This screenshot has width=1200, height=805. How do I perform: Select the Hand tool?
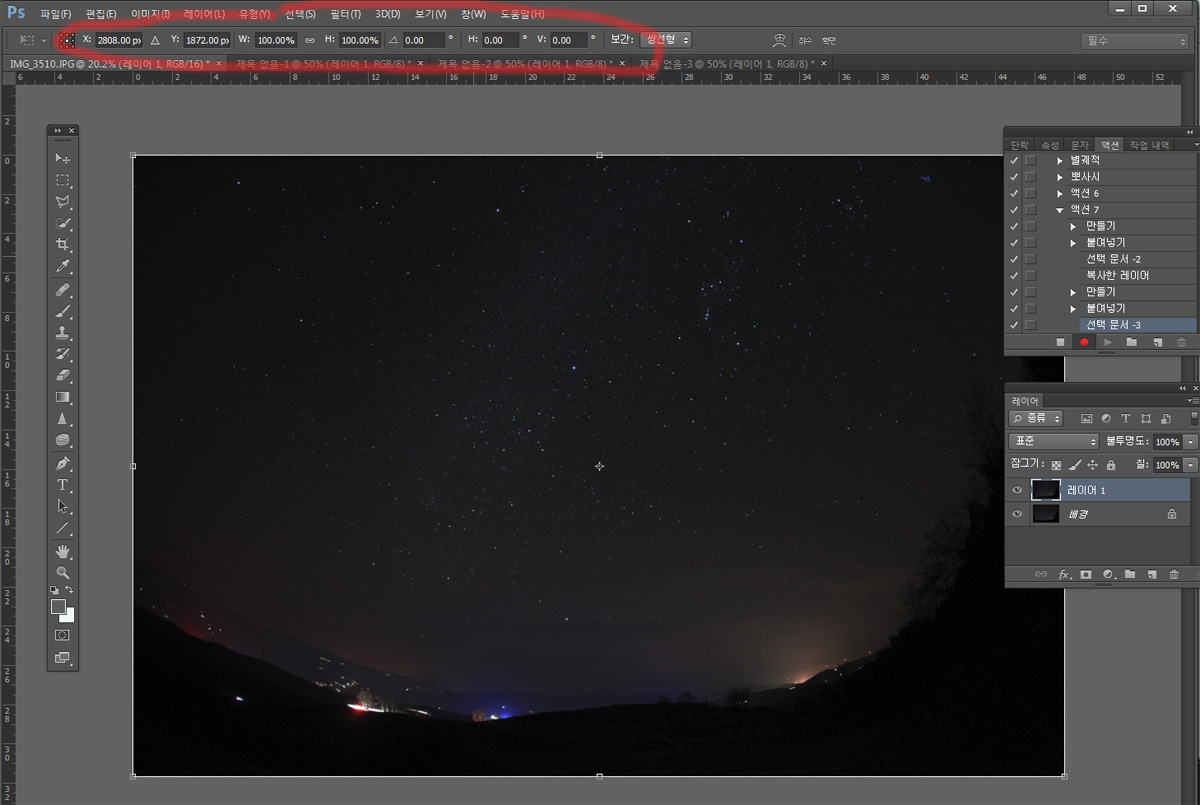[x=63, y=551]
